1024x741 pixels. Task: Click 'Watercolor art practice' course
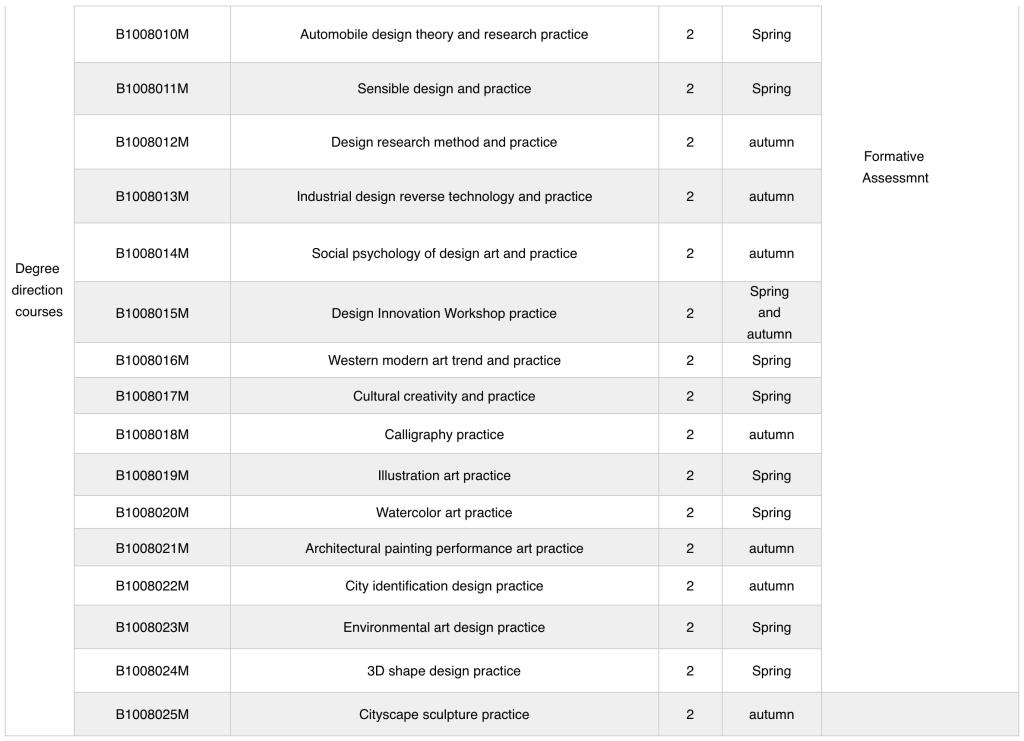click(x=444, y=513)
